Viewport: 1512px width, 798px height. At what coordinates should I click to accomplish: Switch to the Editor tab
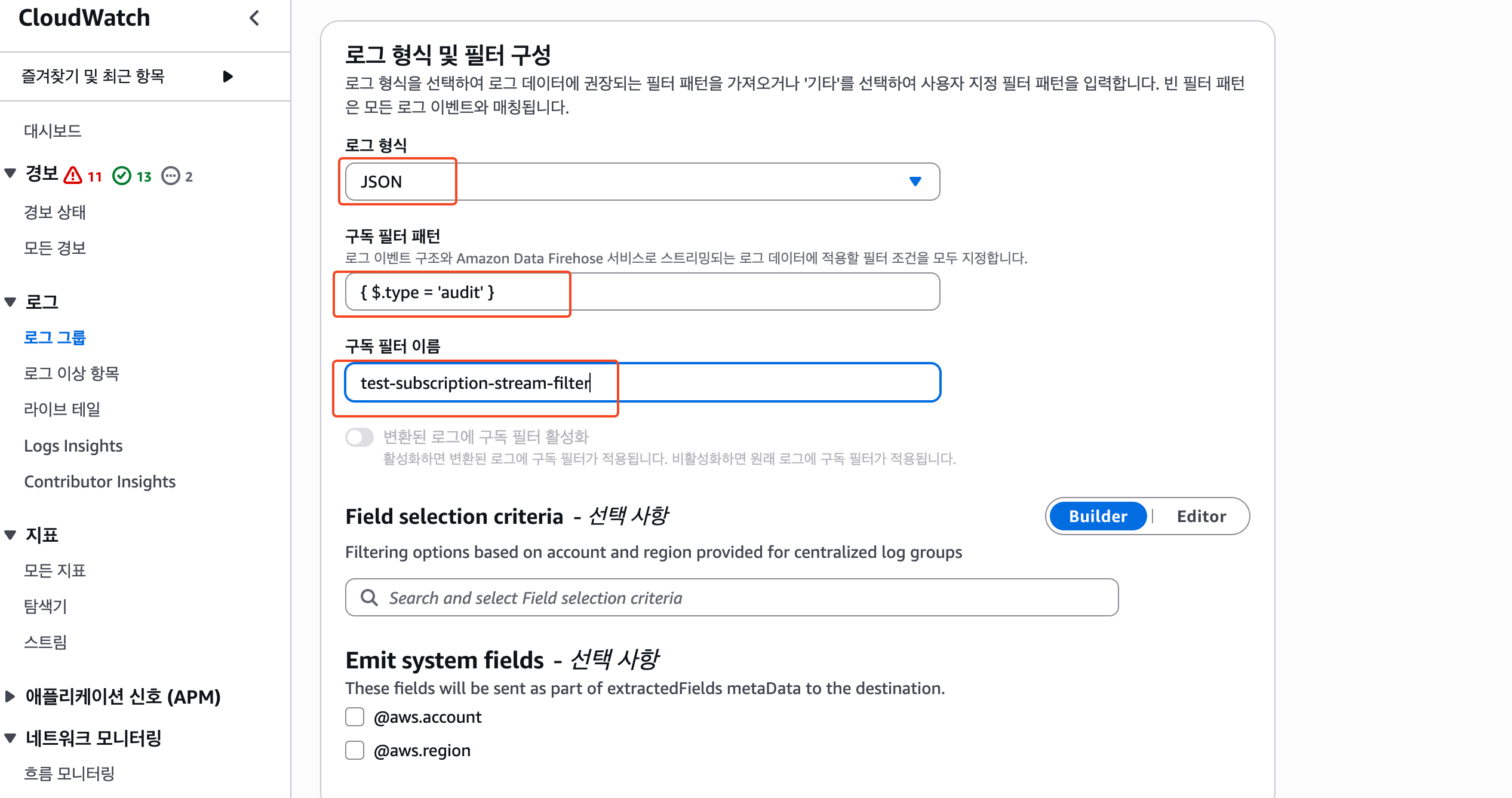coord(1201,516)
